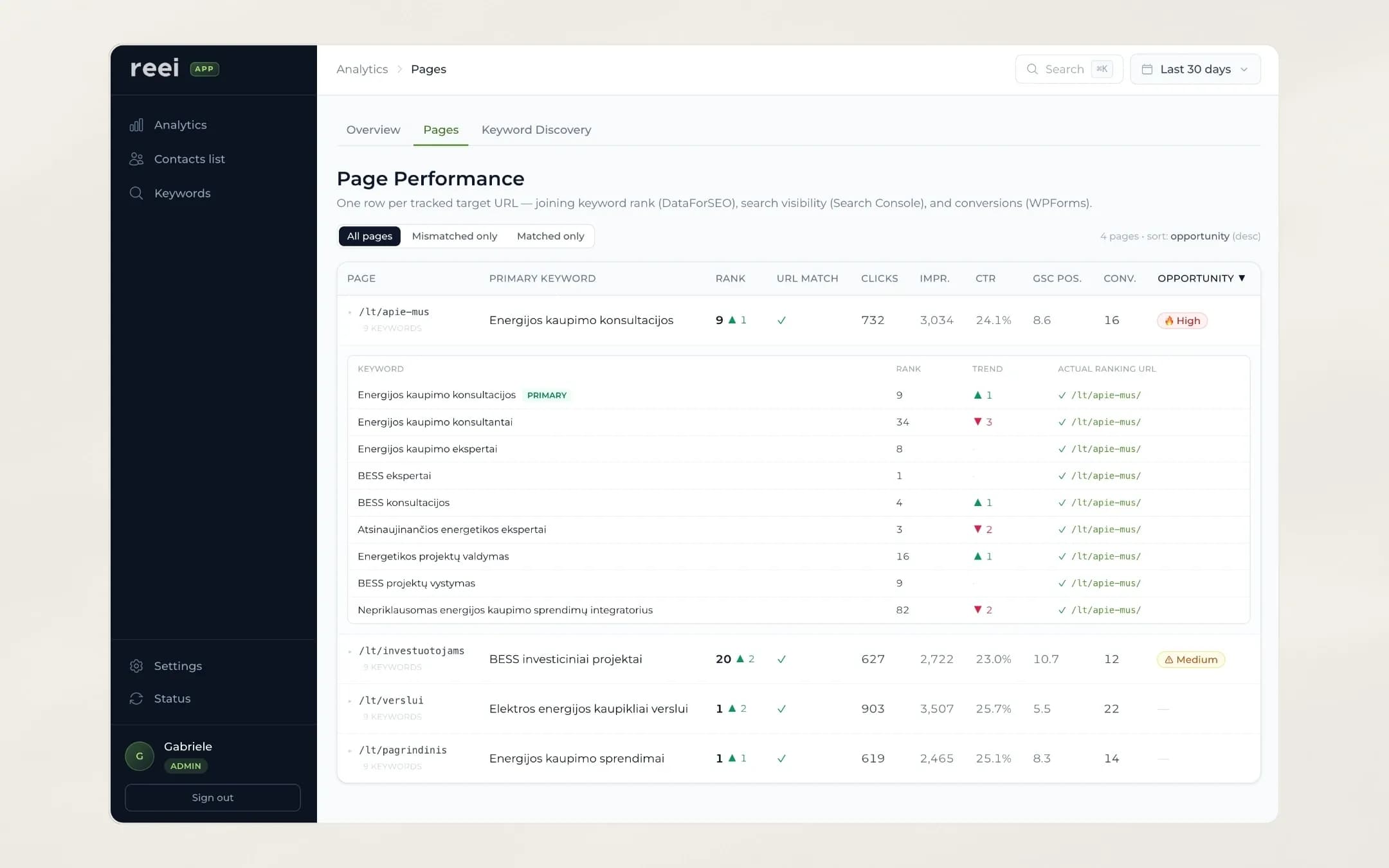Screen dimensions: 1389x868
Task: Select keyword BESS projektų vystymas
Action: pyautogui.click(x=416, y=583)
